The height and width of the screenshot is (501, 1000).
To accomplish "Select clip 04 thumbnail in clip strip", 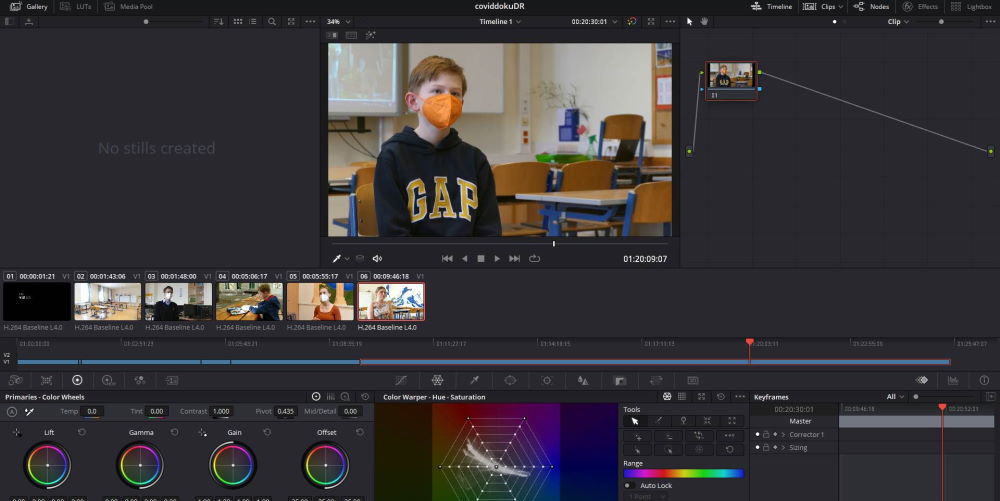I will [x=249, y=301].
